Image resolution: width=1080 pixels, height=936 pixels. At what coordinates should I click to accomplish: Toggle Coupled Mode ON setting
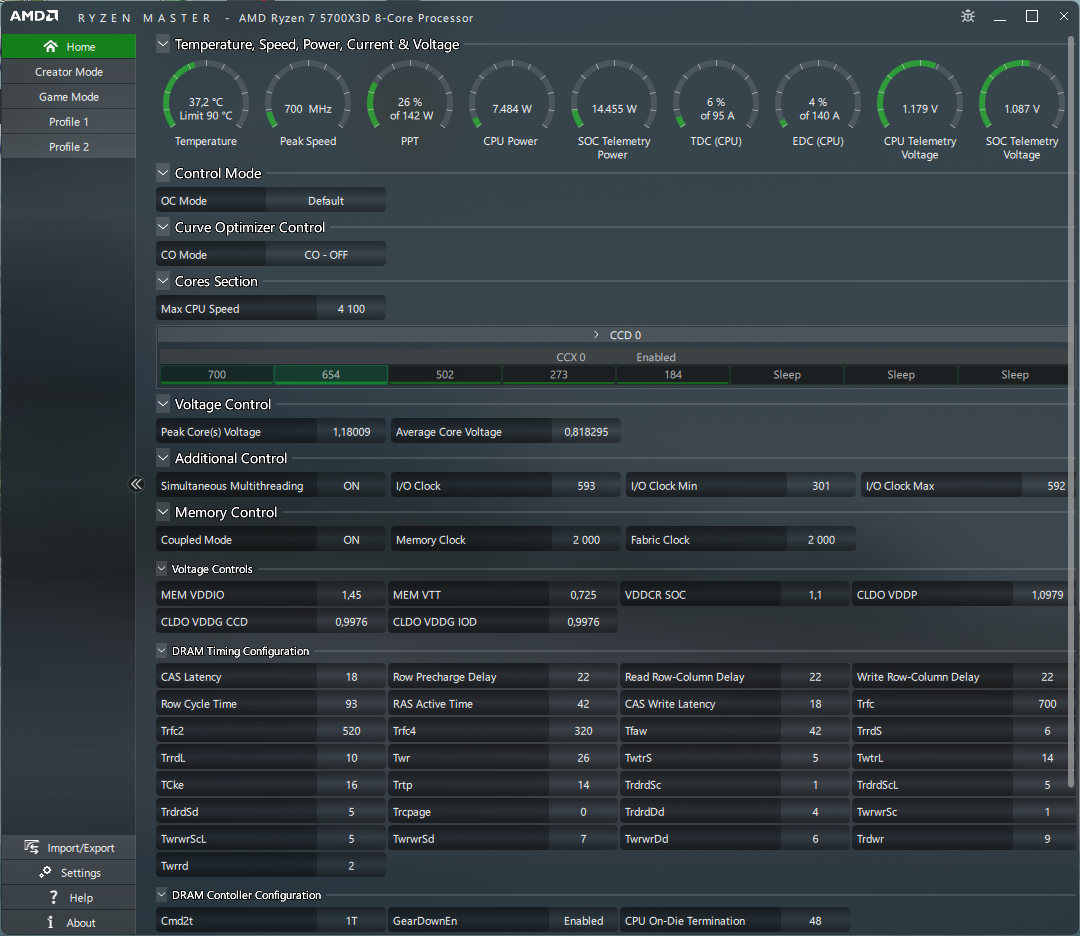(x=351, y=540)
